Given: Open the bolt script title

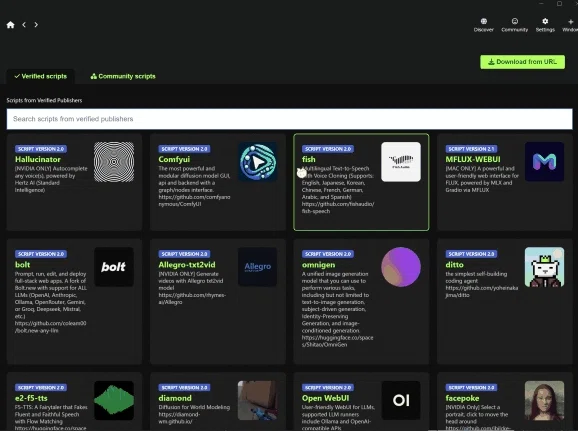Looking at the screenshot, I should [22, 265].
